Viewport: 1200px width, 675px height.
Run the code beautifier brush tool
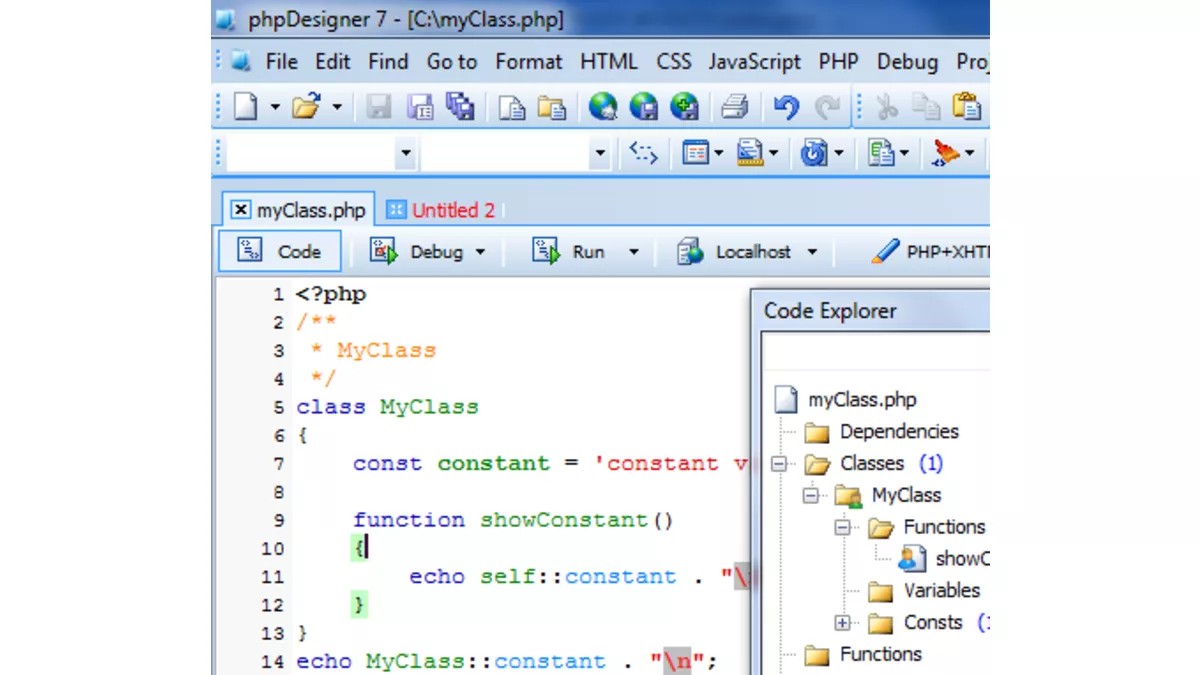click(944, 152)
